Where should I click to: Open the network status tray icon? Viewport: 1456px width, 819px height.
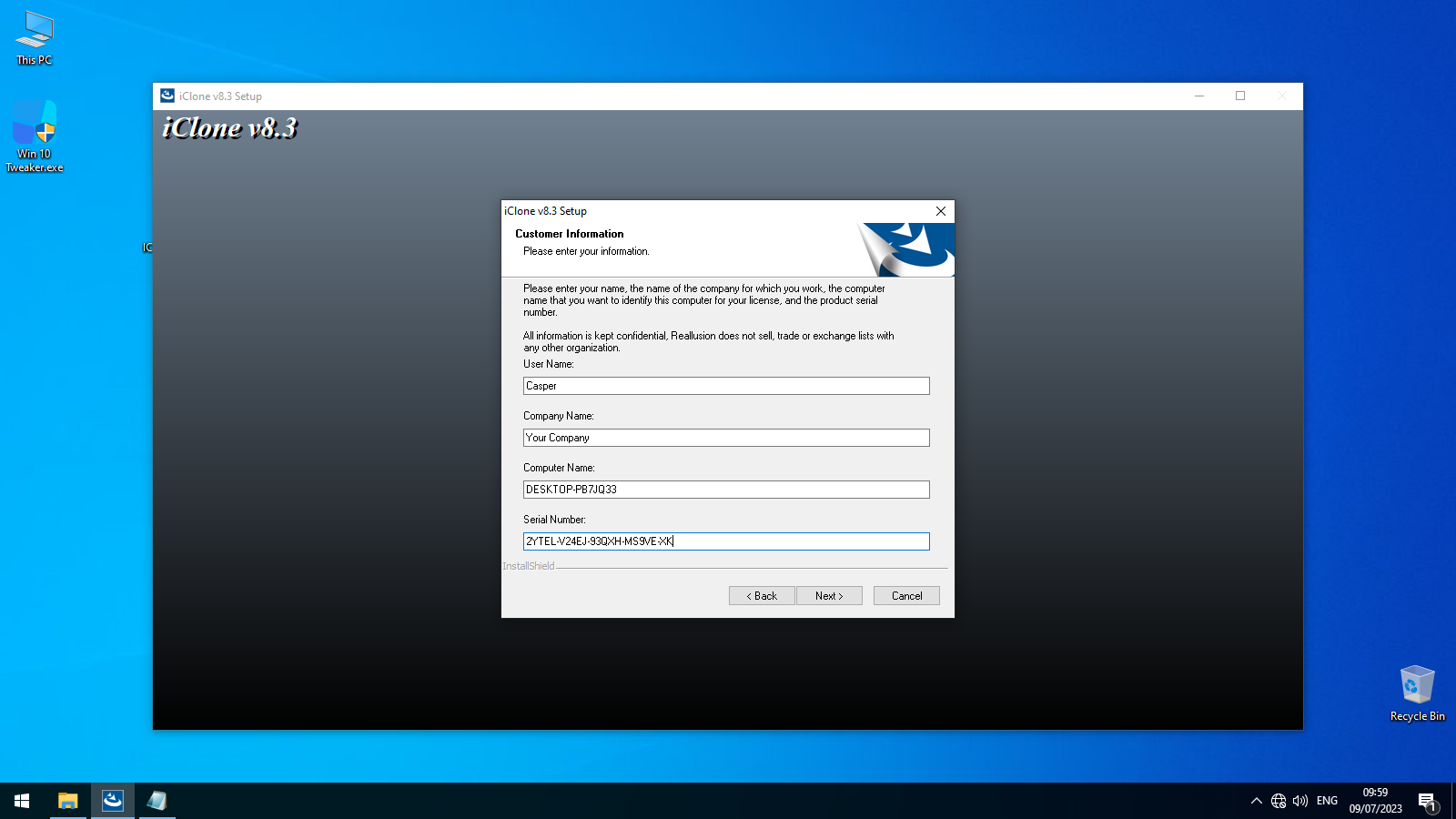pos(1279,801)
